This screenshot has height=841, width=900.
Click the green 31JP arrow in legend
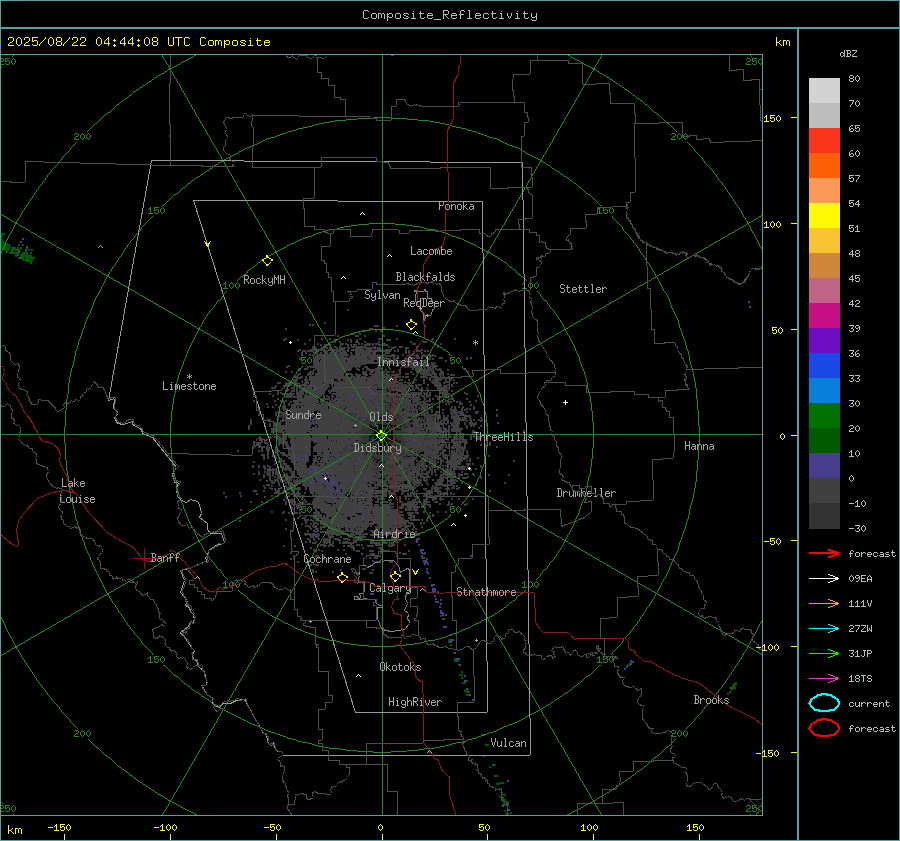pyautogui.click(x=824, y=653)
